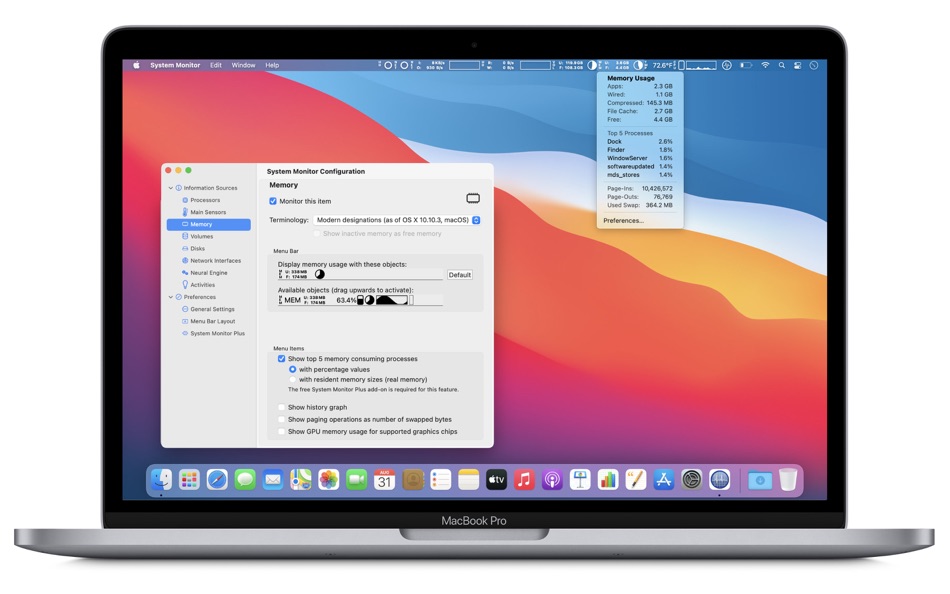
Task: Toggle Monitor this item checkbox
Action: coord(273,201)
